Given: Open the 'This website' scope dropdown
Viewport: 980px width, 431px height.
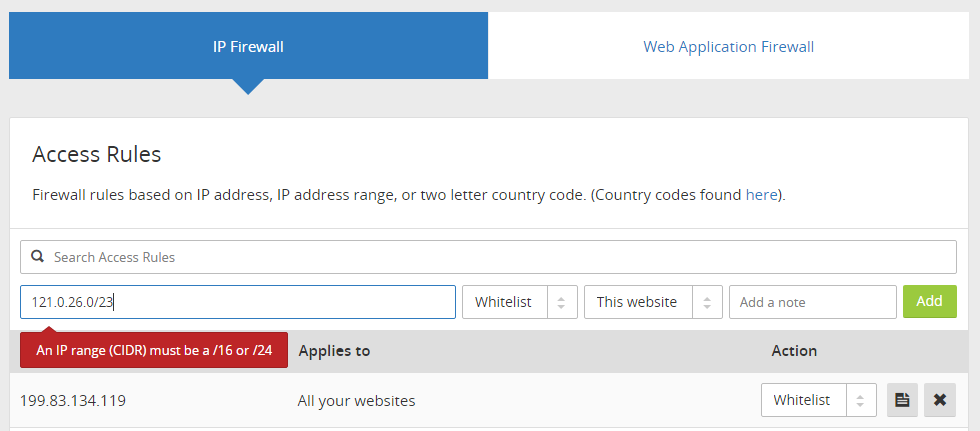Looking at the screenshot, I should [653, 302].
